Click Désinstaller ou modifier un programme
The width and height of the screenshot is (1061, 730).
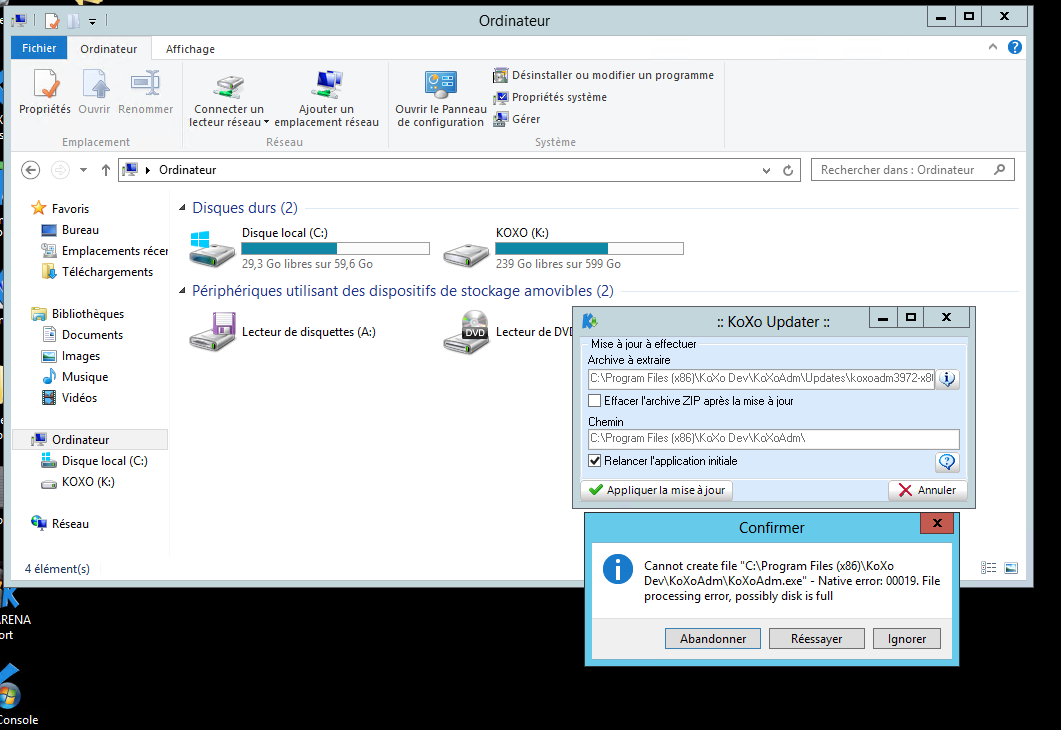pyautogui.click(x=604, y=75)
